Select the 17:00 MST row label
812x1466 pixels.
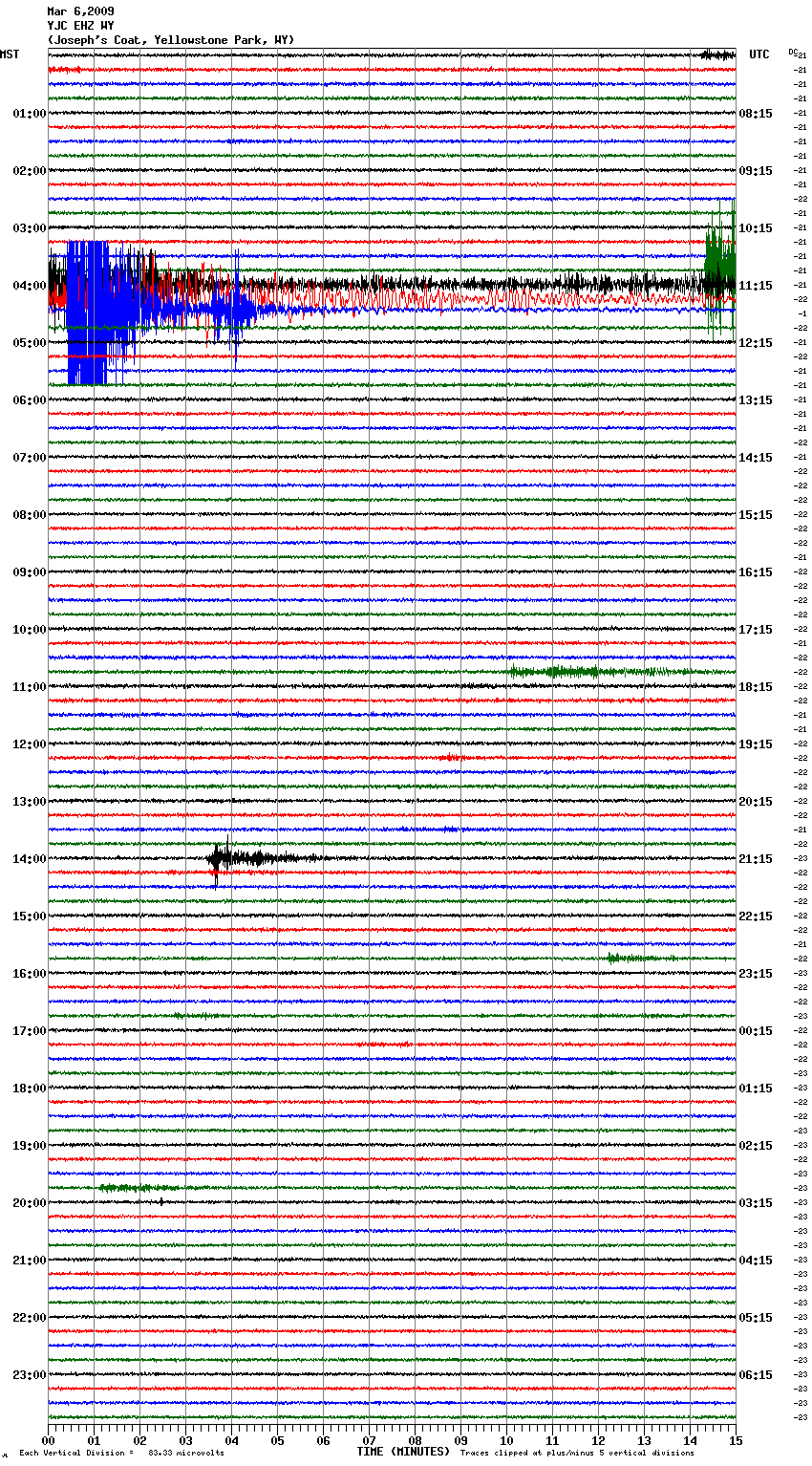(x=30, y=1031)
